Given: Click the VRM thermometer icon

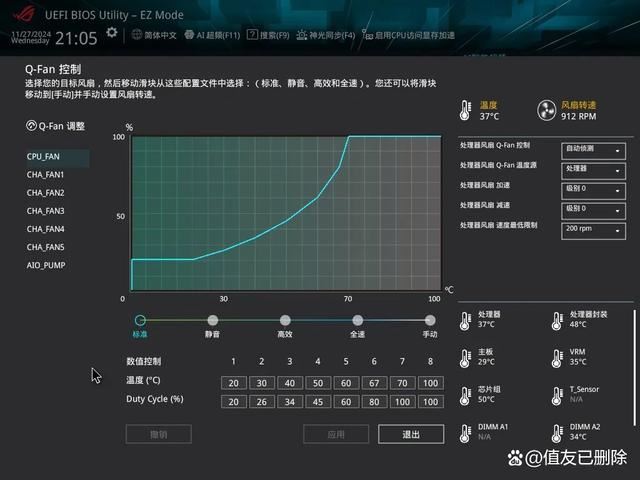Looking at the screenshot, I should coord(557,358).
